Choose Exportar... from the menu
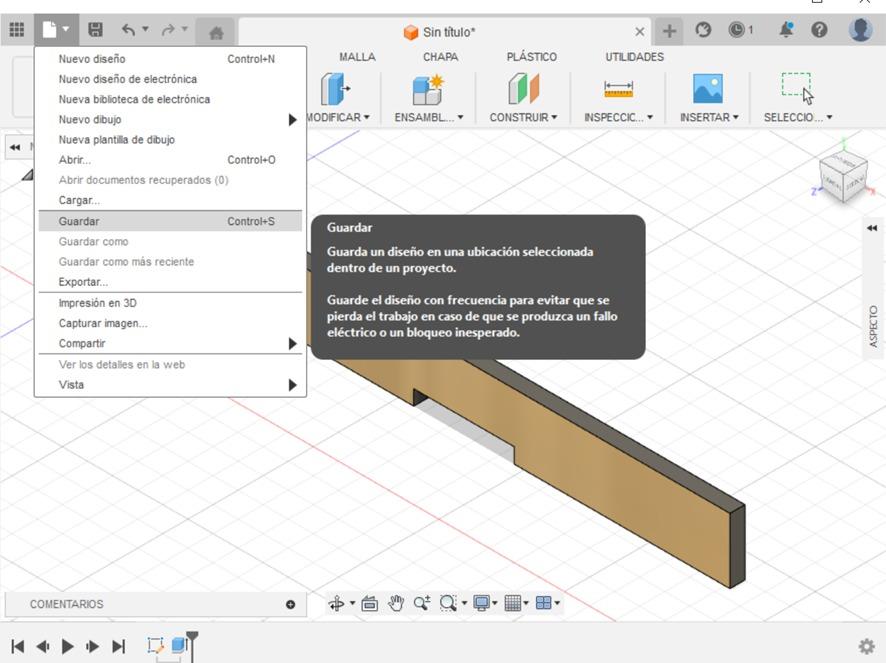The width and height of the screenshot is (886, 663). [170, 282]
